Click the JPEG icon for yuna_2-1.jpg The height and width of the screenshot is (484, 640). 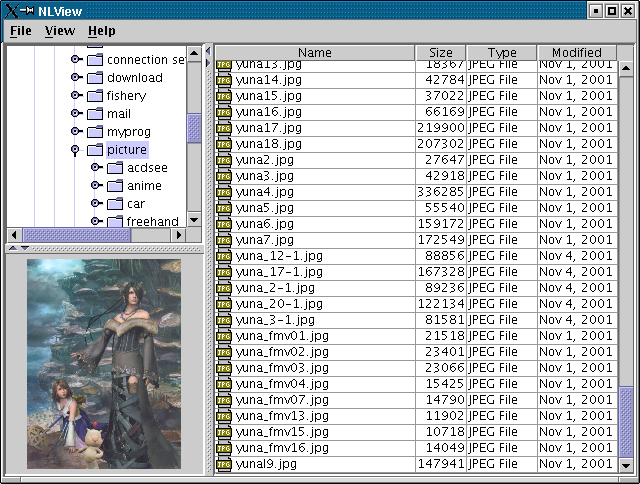point(224,288)
